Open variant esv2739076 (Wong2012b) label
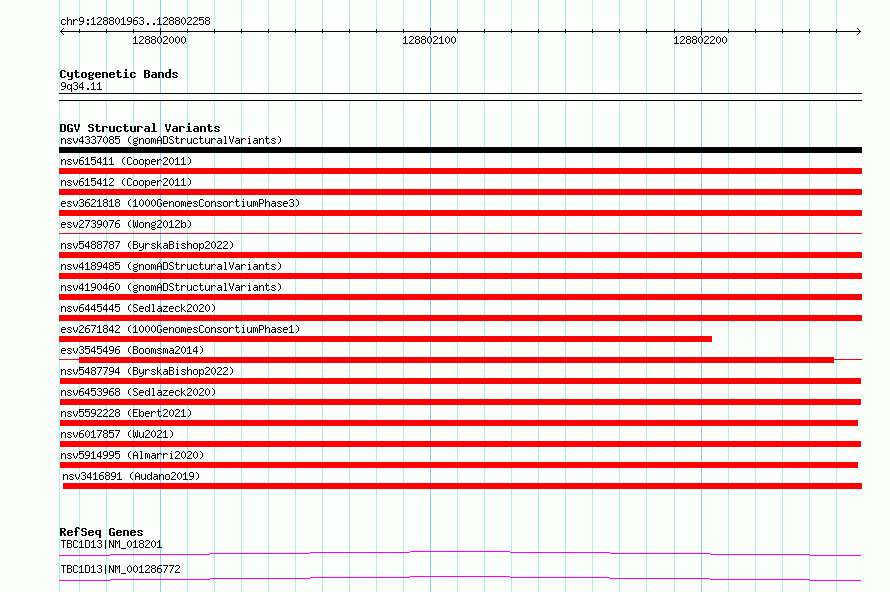 click(126, 224)
